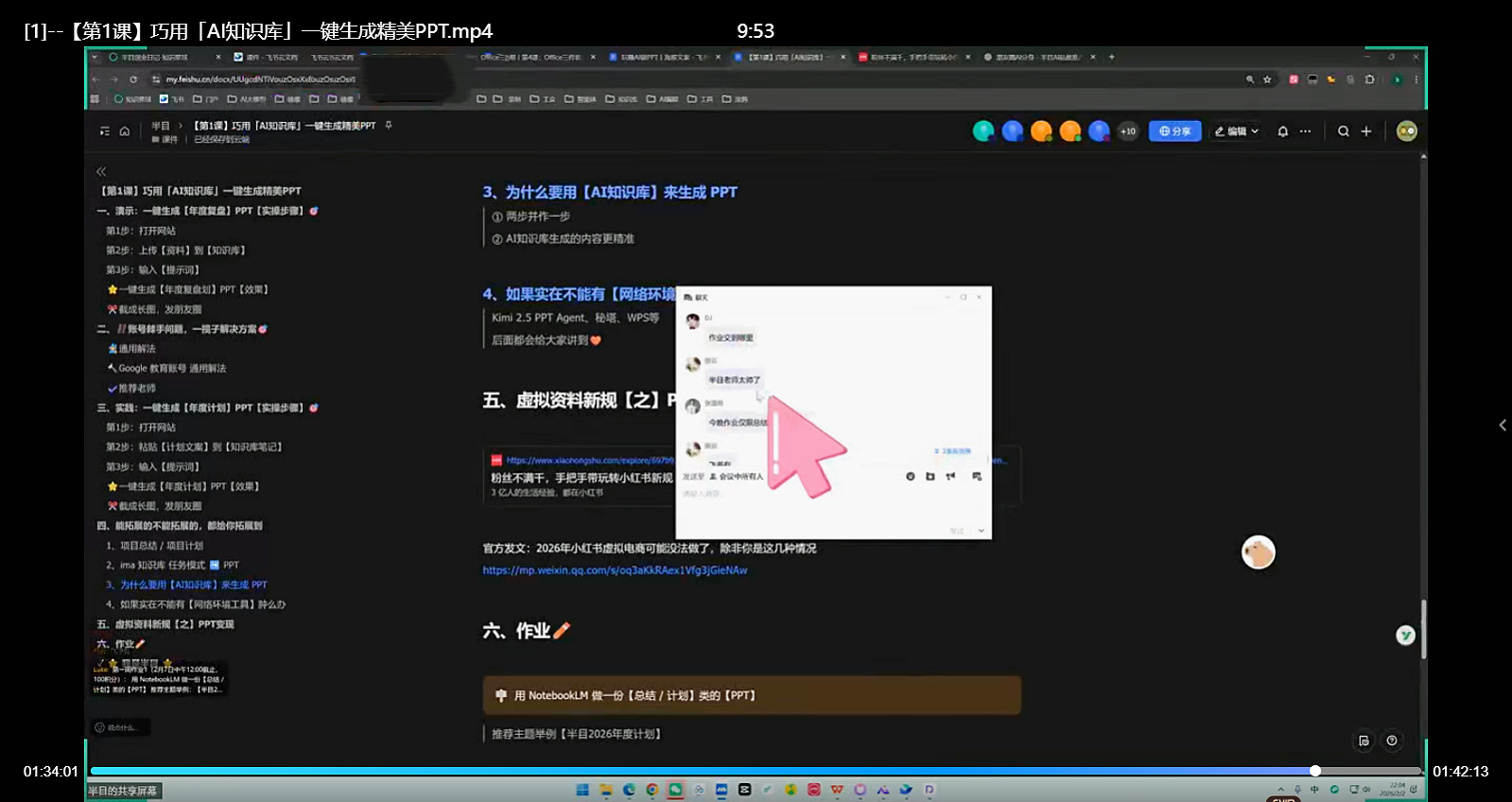Viewport: 1512px width, 802px height.
Task: Reload the page with the refresh icon
Action: [133, 79]
